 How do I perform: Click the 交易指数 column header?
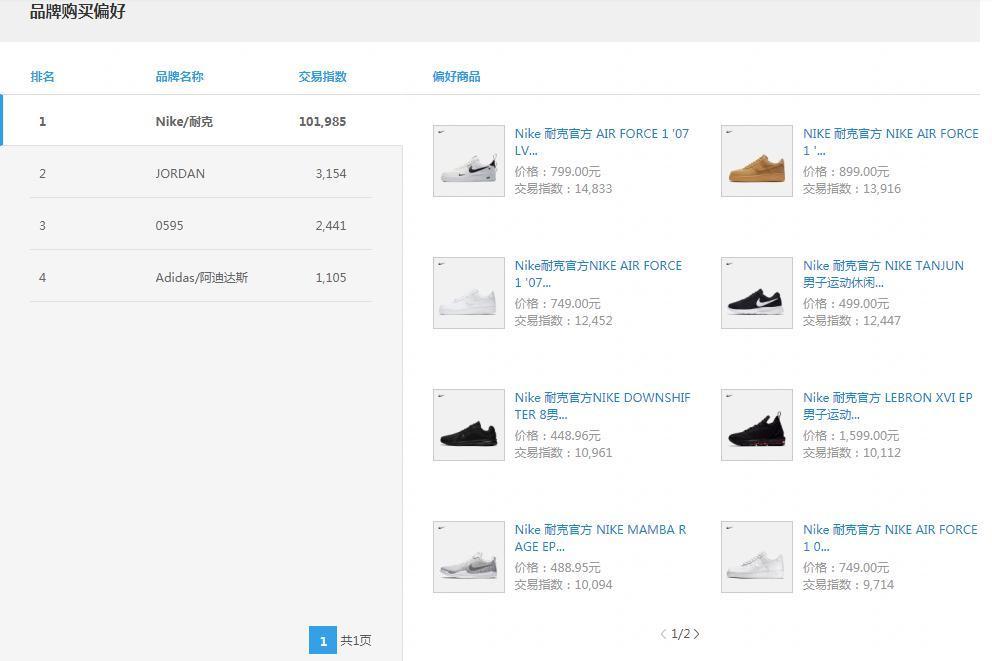pos(322,77)
